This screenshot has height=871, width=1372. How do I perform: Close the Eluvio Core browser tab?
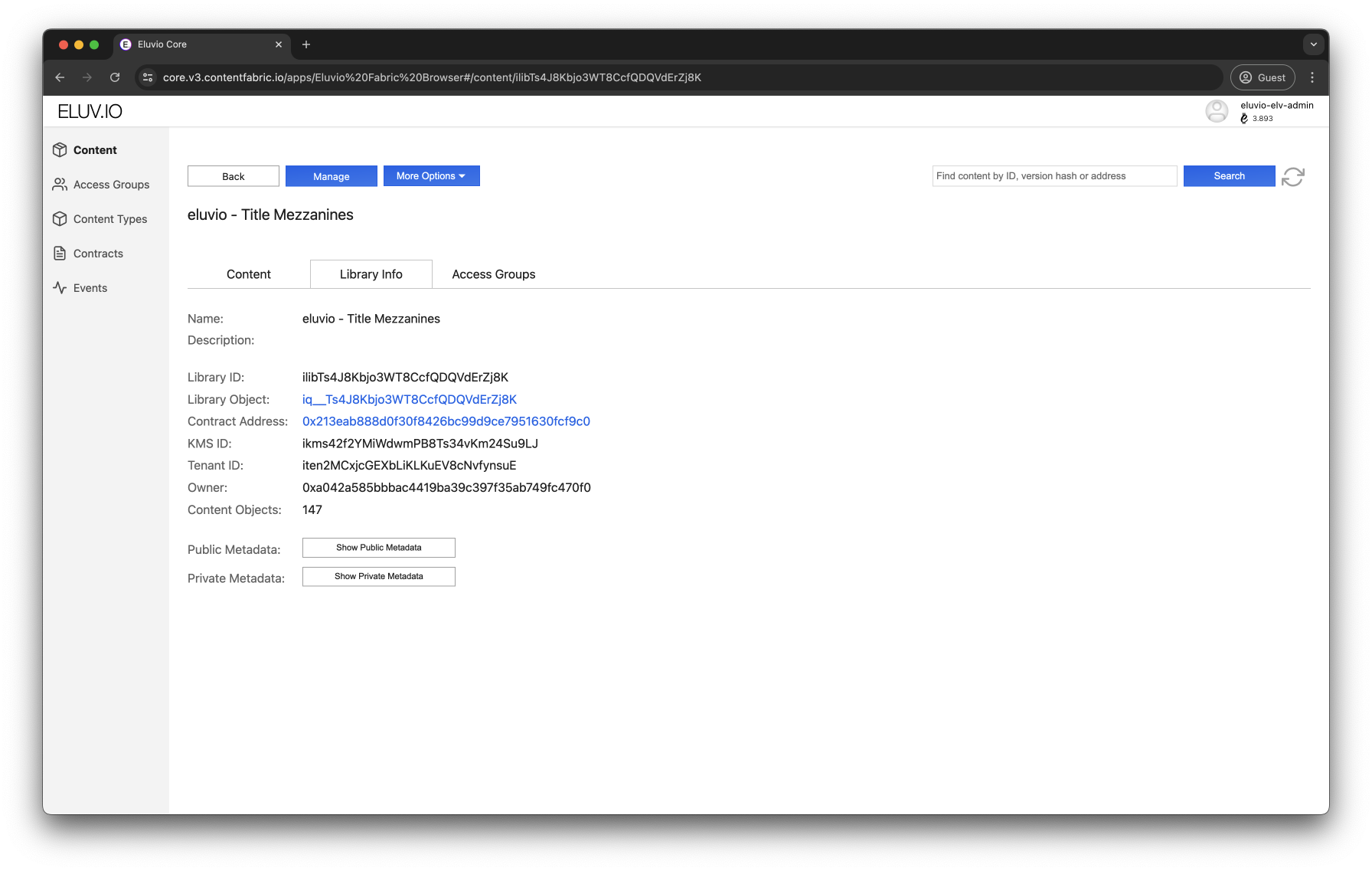pyautogui.click(x=279, y=44)
